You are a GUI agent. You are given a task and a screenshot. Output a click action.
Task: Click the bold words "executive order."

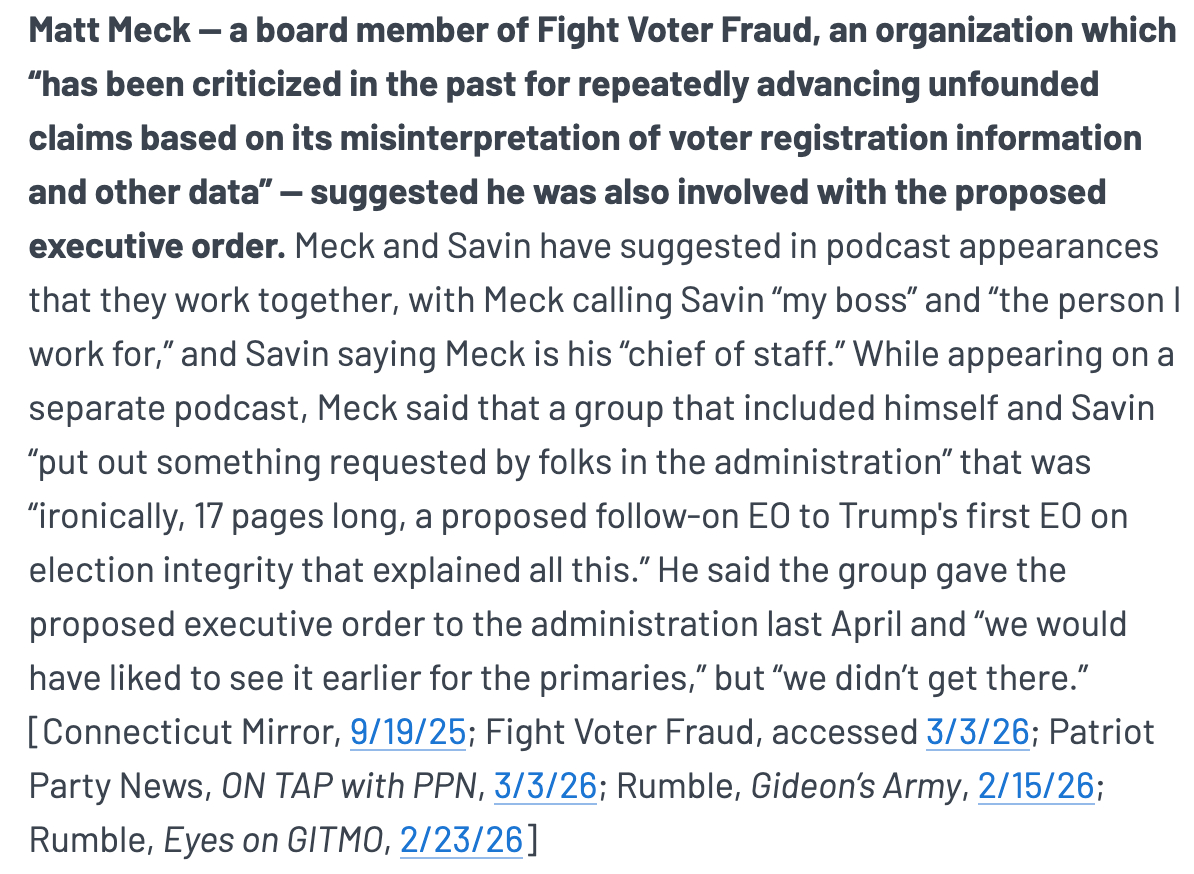click(157, 247)
